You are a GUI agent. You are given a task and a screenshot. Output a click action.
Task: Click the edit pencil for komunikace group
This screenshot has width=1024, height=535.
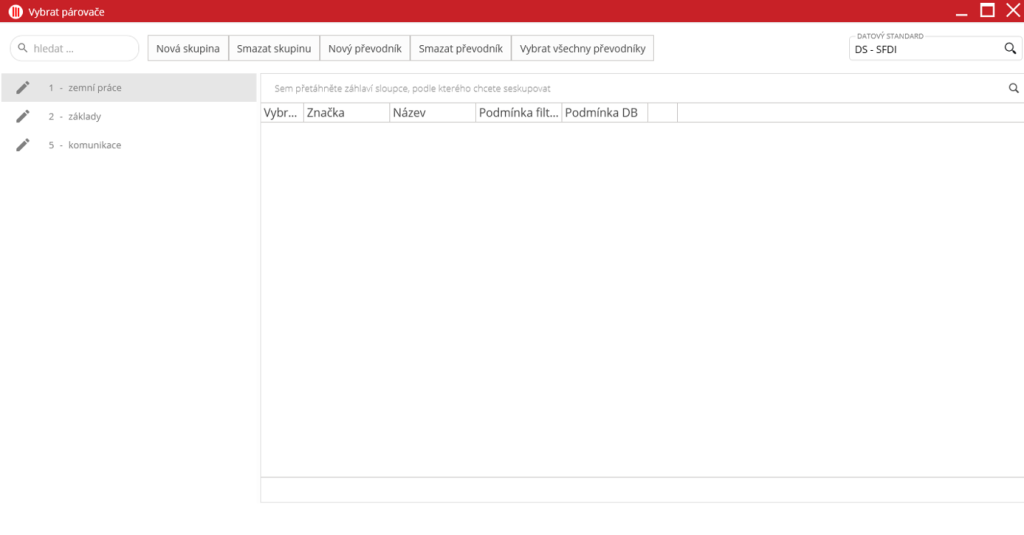click(23, 145)
